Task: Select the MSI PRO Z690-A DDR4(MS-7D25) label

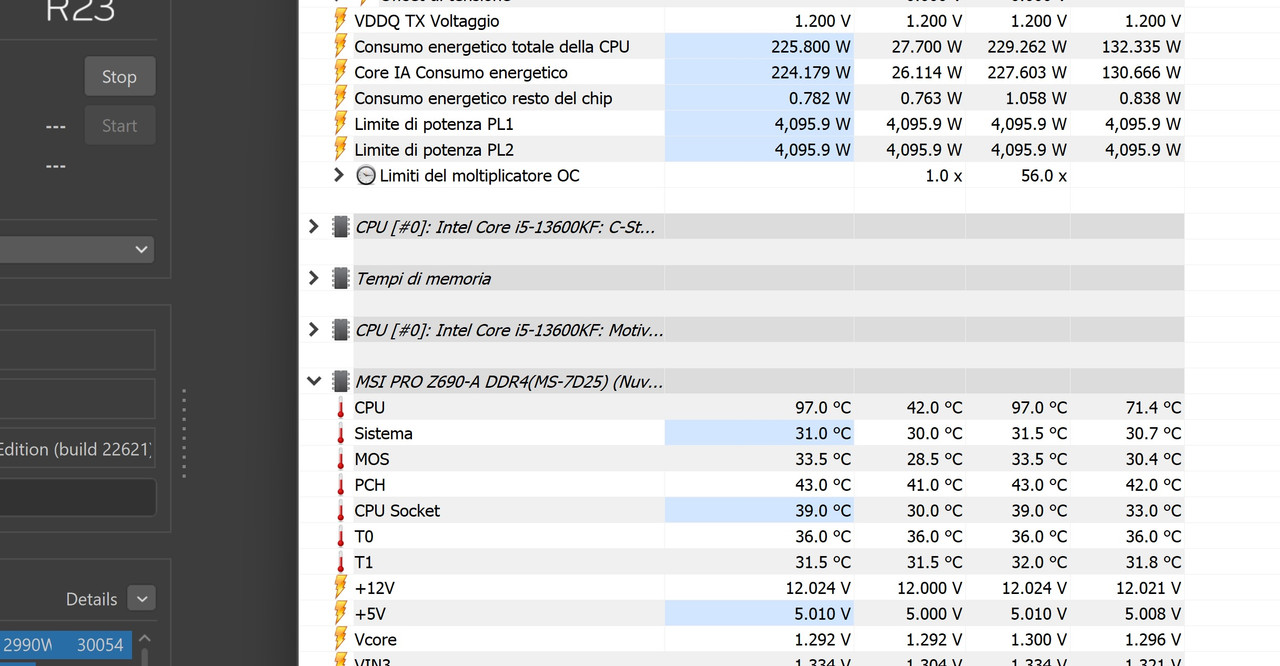Action: tap(509, 381)
